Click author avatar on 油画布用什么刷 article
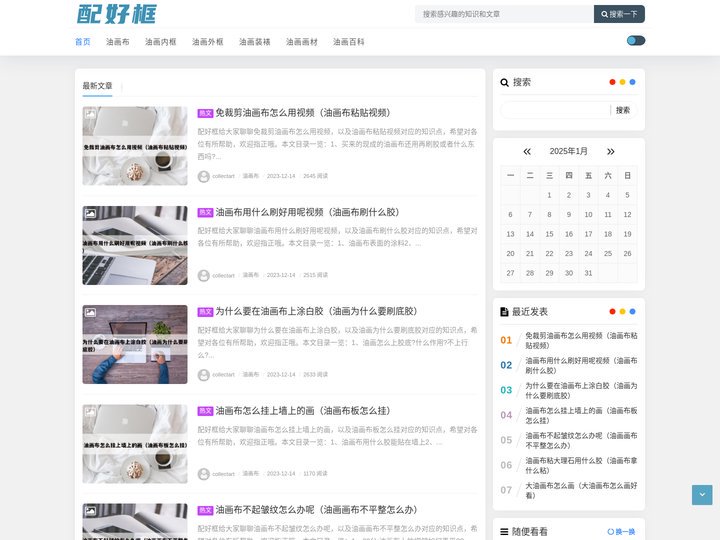720x540 pixels. click(x=203, y=276)
